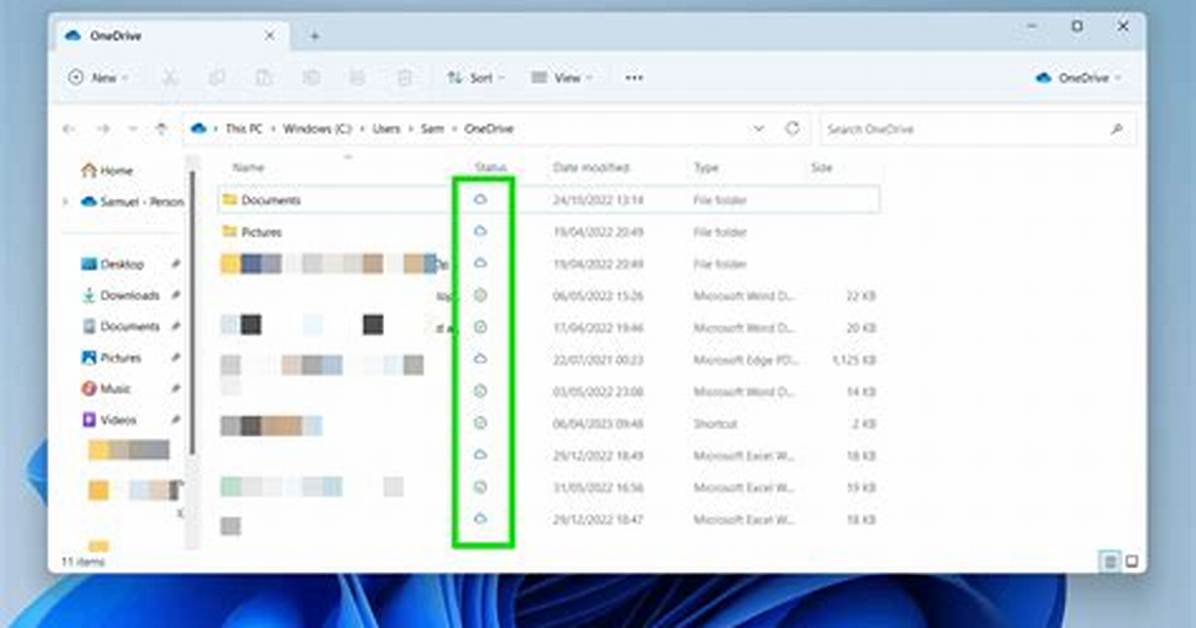The height and width of the screenshot is (628, 1196).
Task: Sort by the Status column header
Action: 490,167
